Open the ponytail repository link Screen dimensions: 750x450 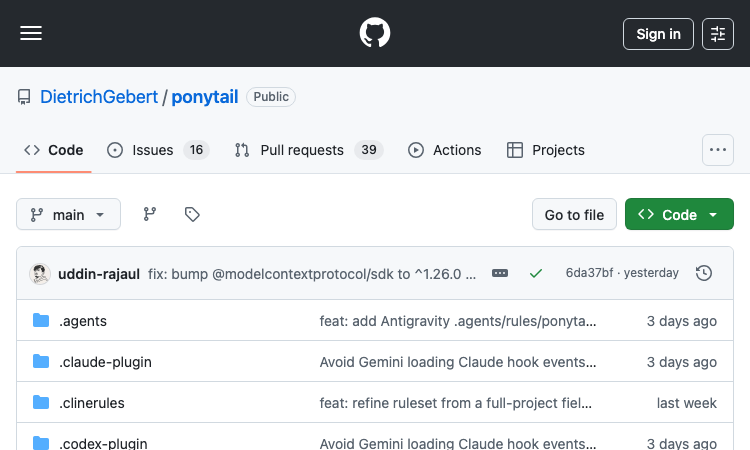click(x=205, y=97)
